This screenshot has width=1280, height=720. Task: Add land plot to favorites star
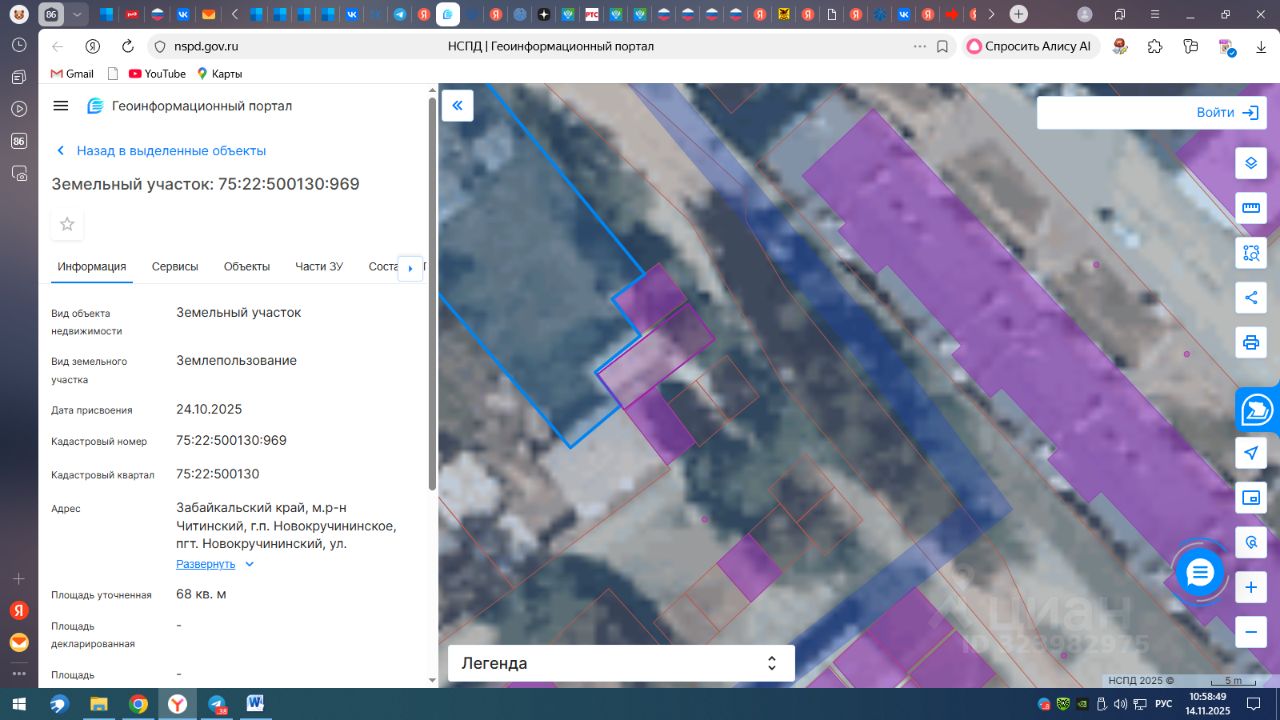[67, 224]
